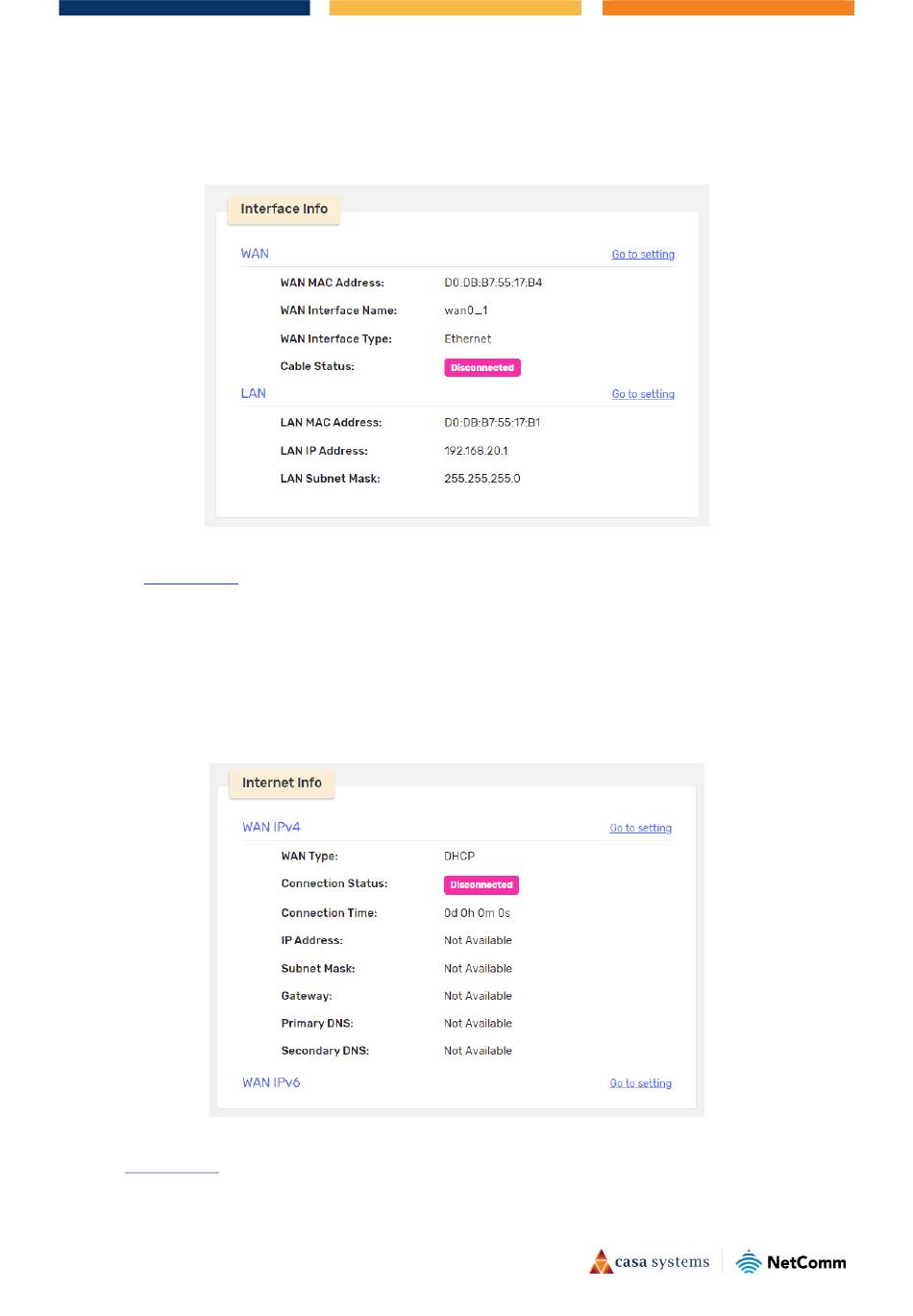Click the yellow header bar
This screenshot has width=913, height=1316.
point(456,8)
